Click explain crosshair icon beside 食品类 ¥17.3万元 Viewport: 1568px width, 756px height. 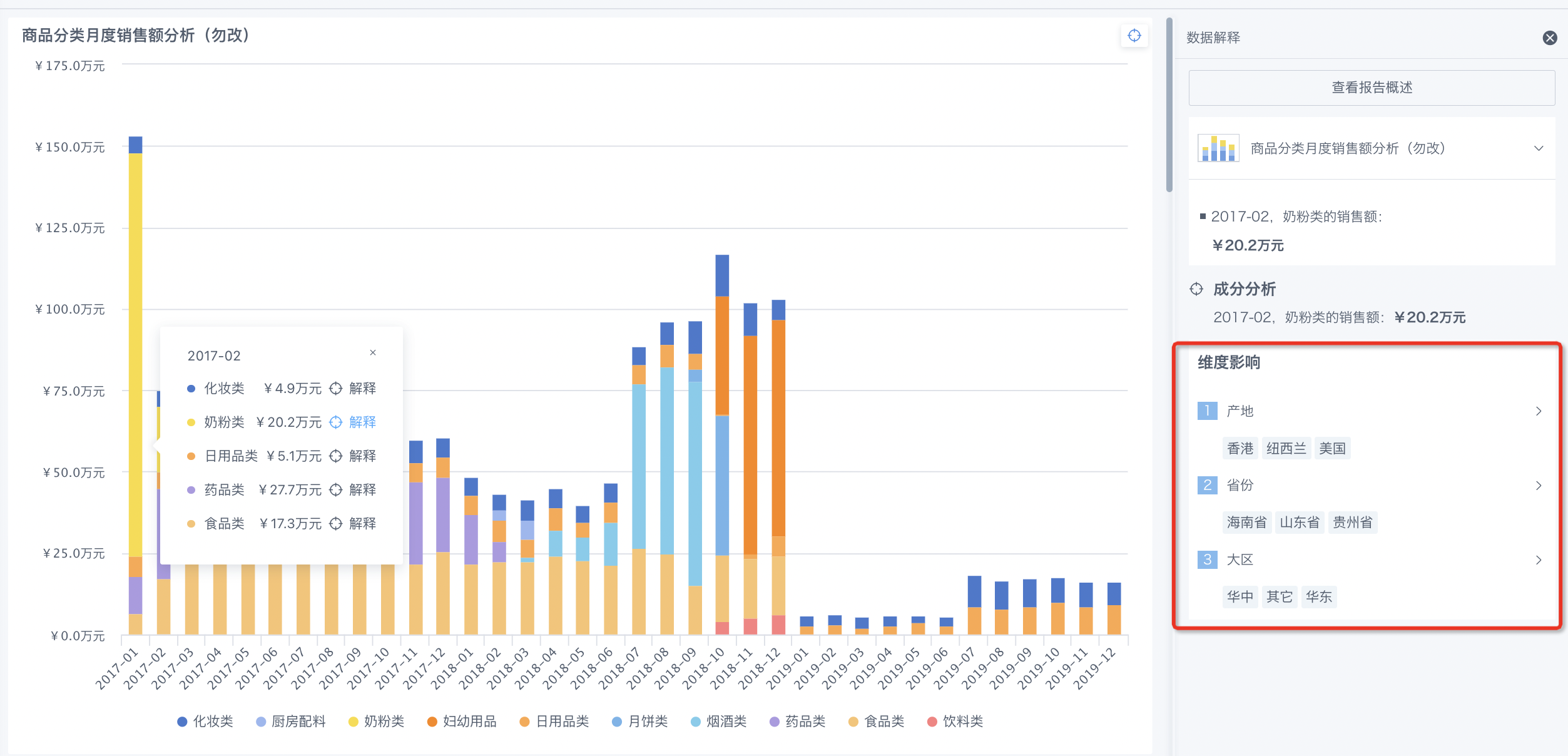point(336,524)
